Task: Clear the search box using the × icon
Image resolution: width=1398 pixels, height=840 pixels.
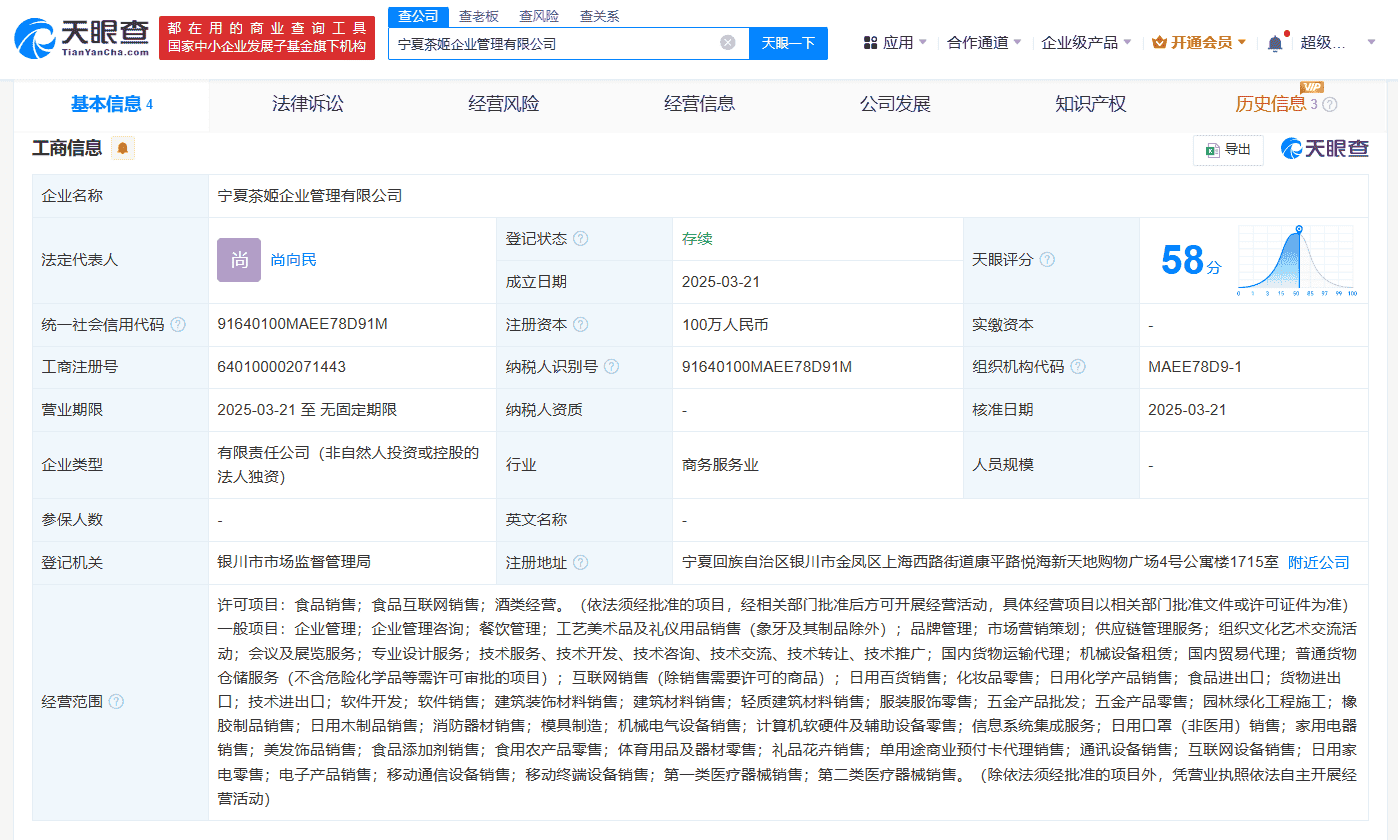Action: pyautogui.click(x=728, y=44)
